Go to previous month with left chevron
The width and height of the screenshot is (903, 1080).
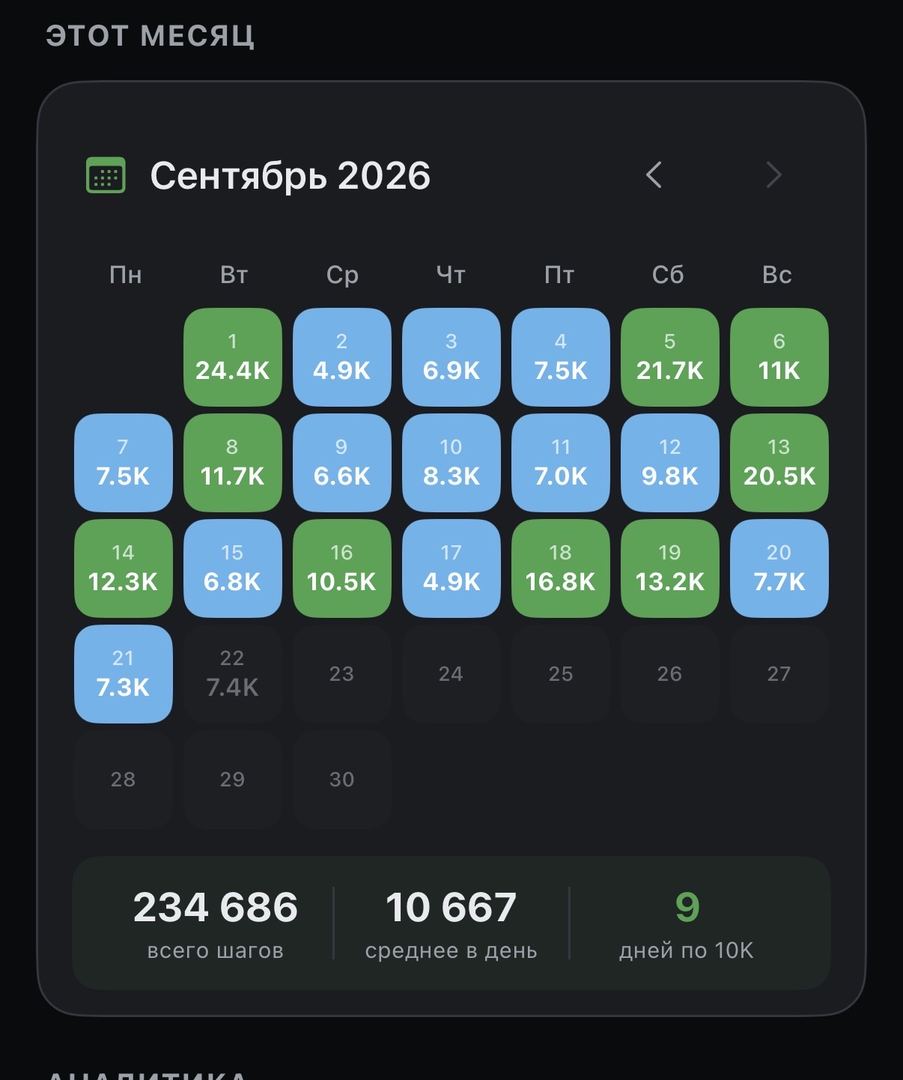click(654, 175)
